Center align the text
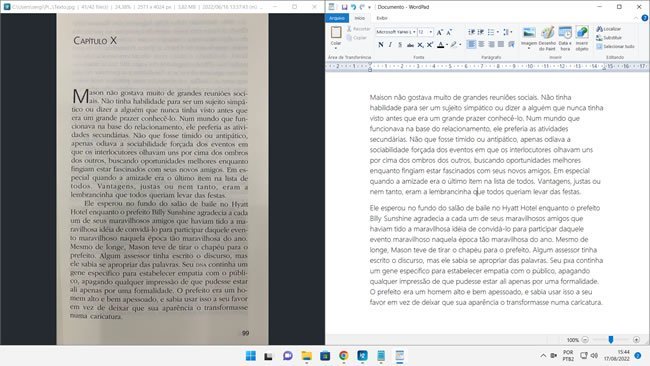This screenshot has height=366, width=650. coord(481,44)
